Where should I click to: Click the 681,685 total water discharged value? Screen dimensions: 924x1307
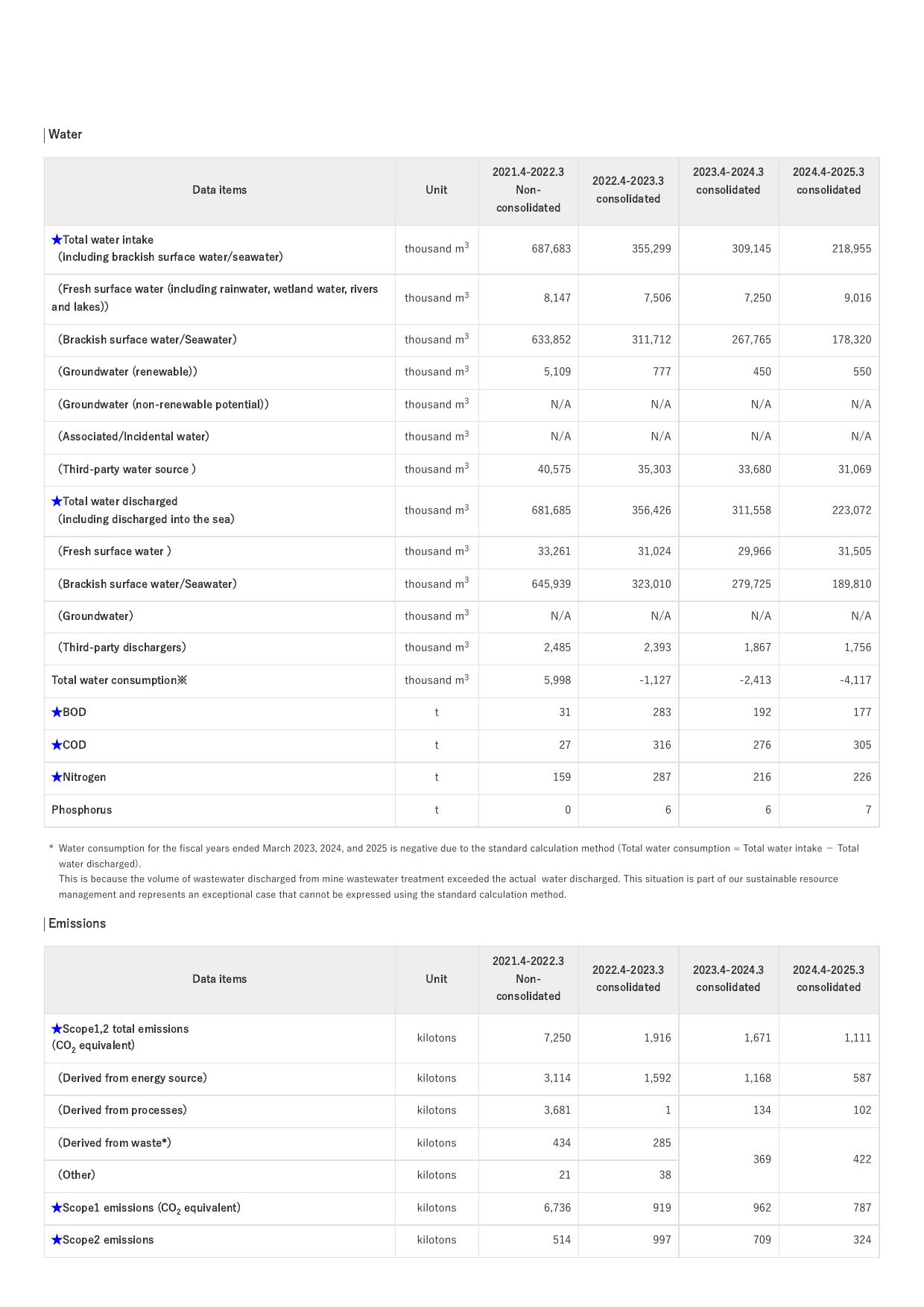[x=551, y=510]
